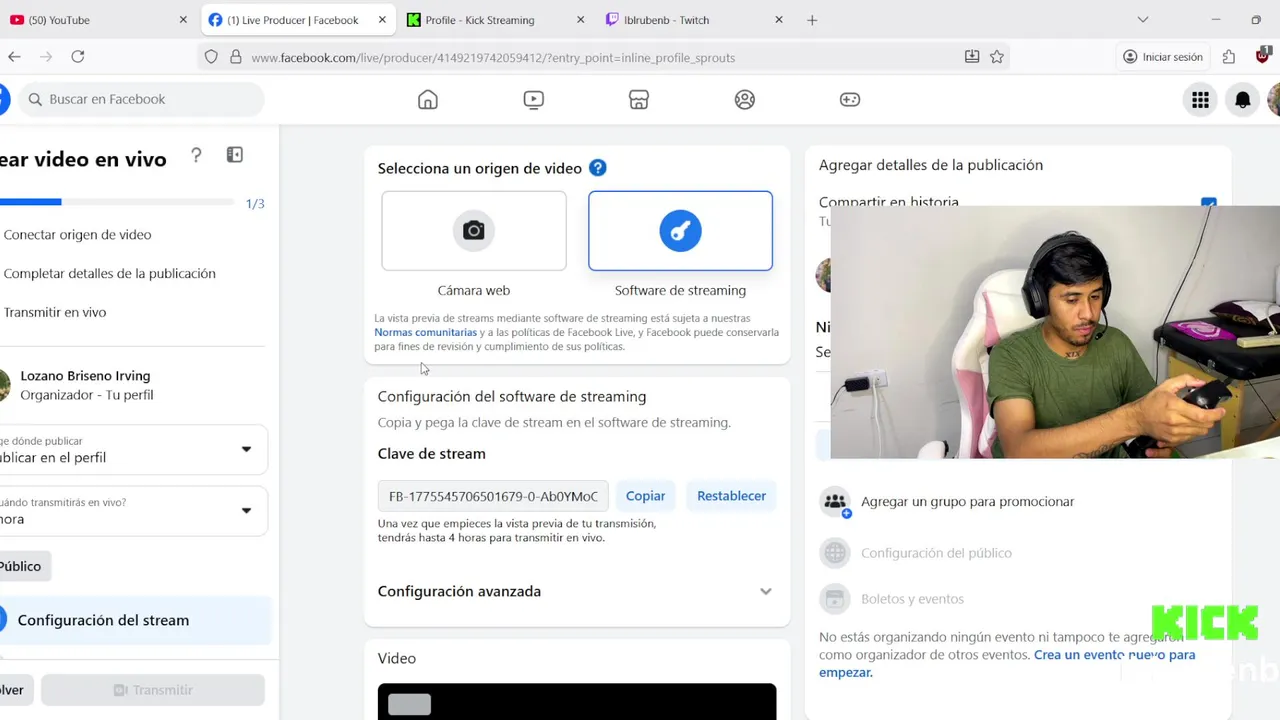This screenshot has height=720, width=1280.
Task: Click Copiar to copy stream key
Action: (x=645, y=496)
